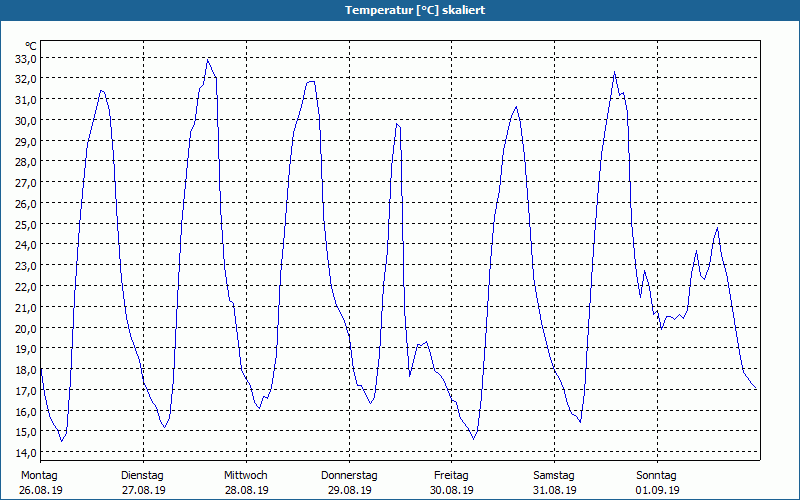
Task: Select the 26,0 axis value
Action: point(26,204)
